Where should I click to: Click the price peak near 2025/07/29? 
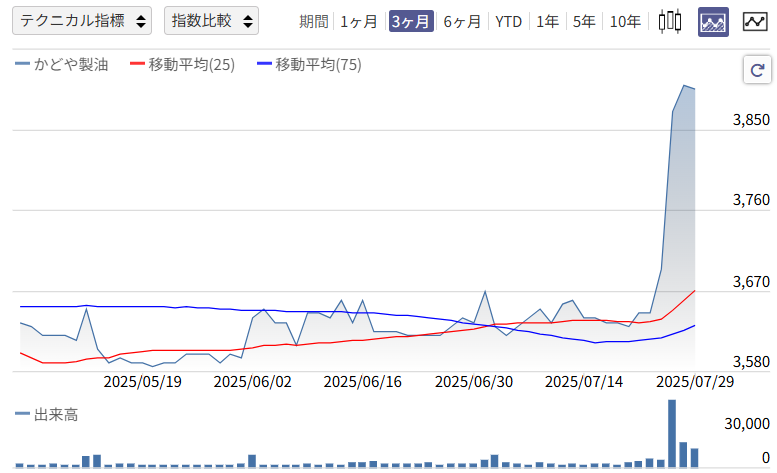click(684, 86)
